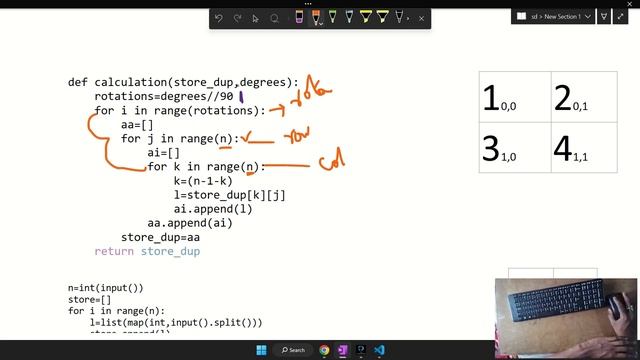Click the 'n=int(input())' line
This screenshot has height=360, width=640.
106,288
